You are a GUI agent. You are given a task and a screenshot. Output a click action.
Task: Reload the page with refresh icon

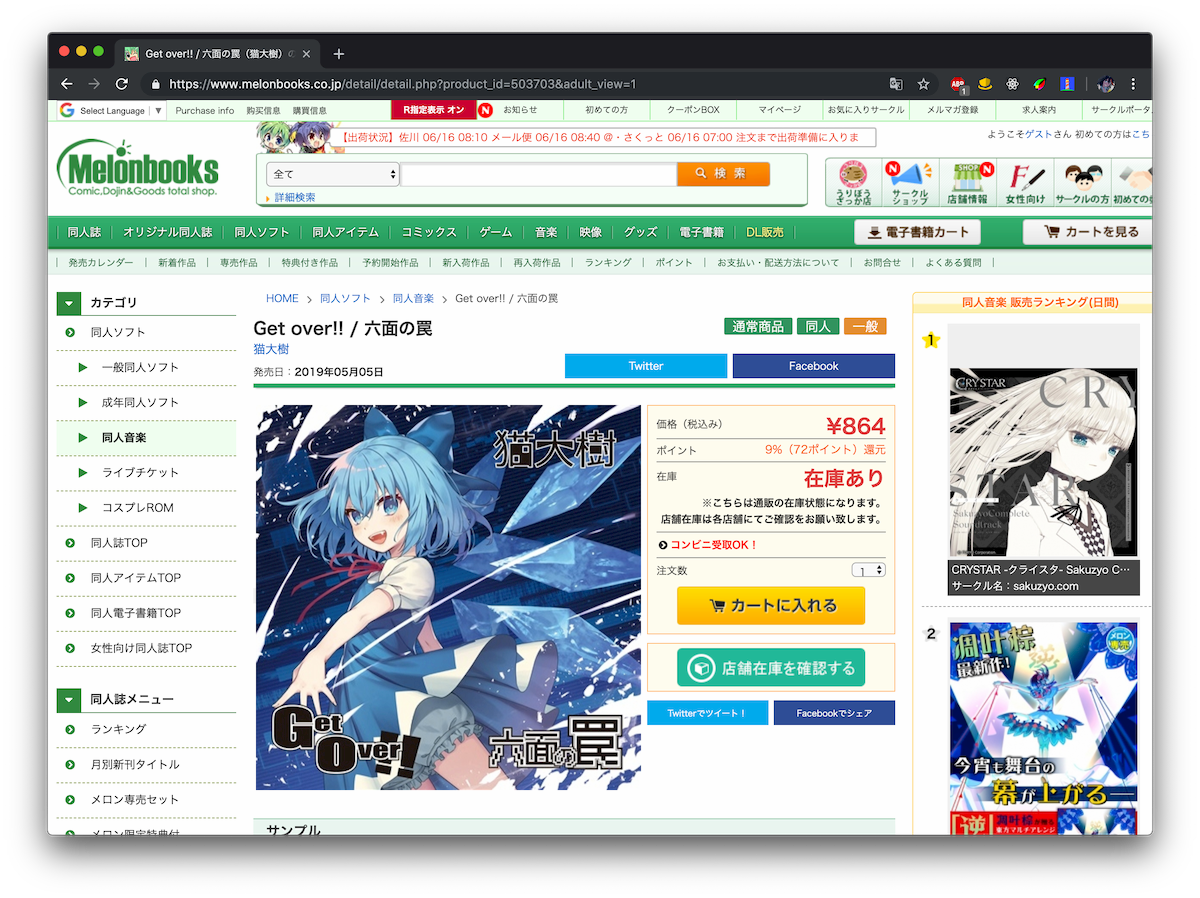pyautogui.click(x=122, y=84)
